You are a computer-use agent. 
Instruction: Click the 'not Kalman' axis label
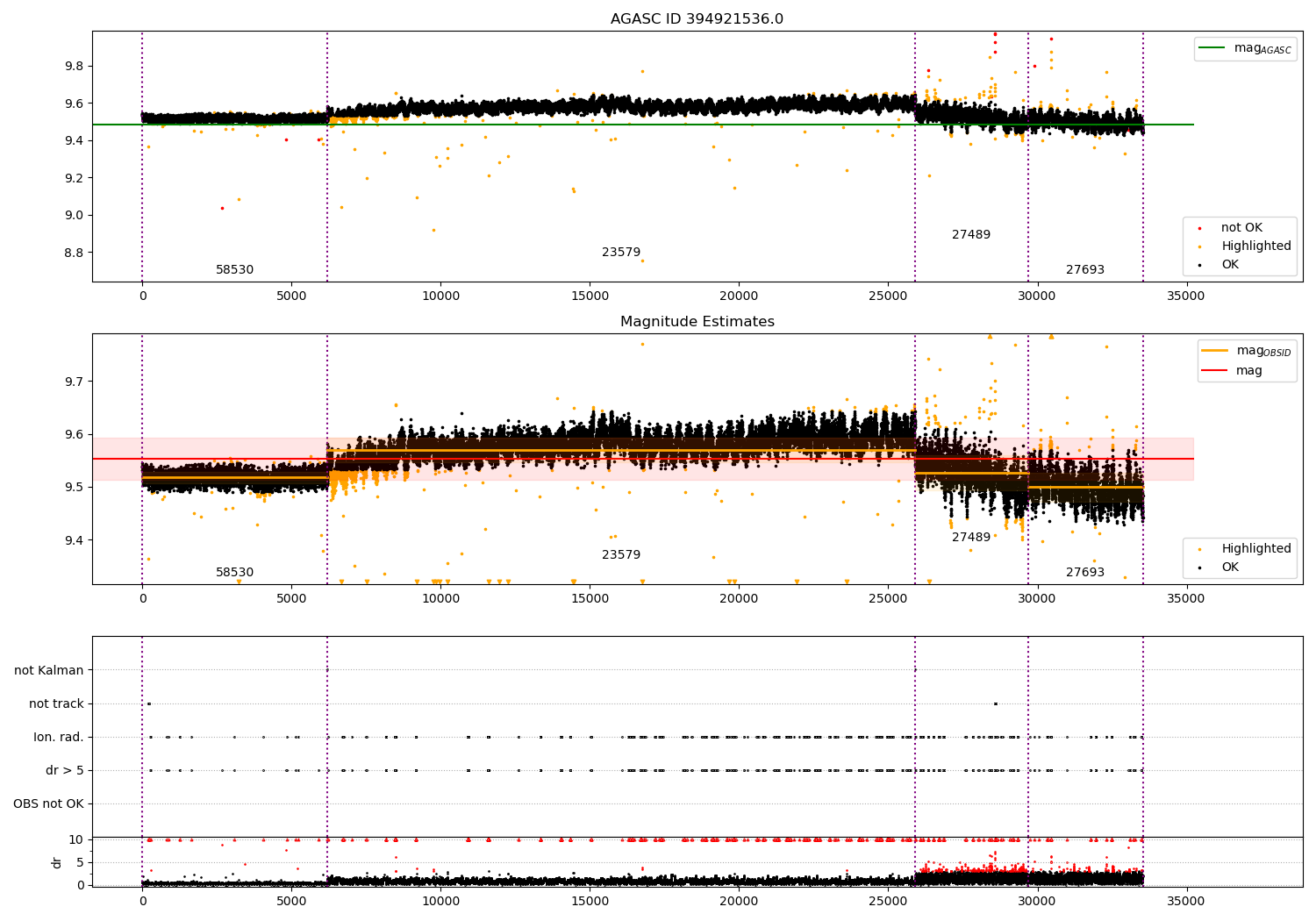(x=49, y=670)
